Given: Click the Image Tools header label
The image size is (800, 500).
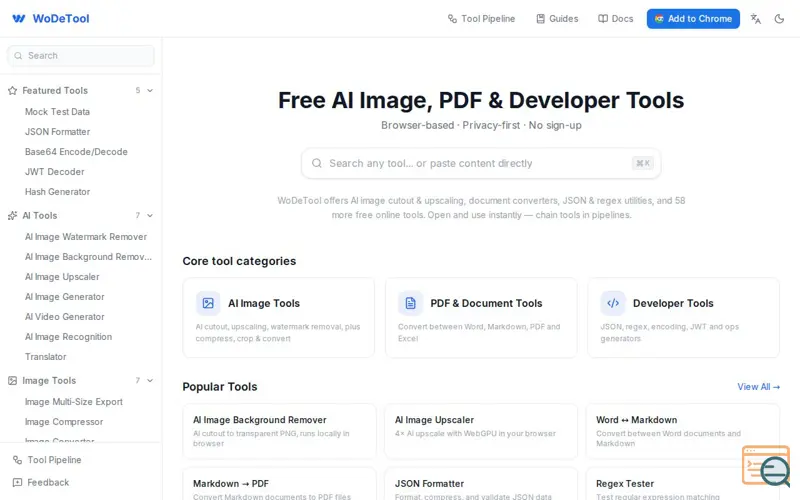Looking at the screenshot, I should pos(49,381).
